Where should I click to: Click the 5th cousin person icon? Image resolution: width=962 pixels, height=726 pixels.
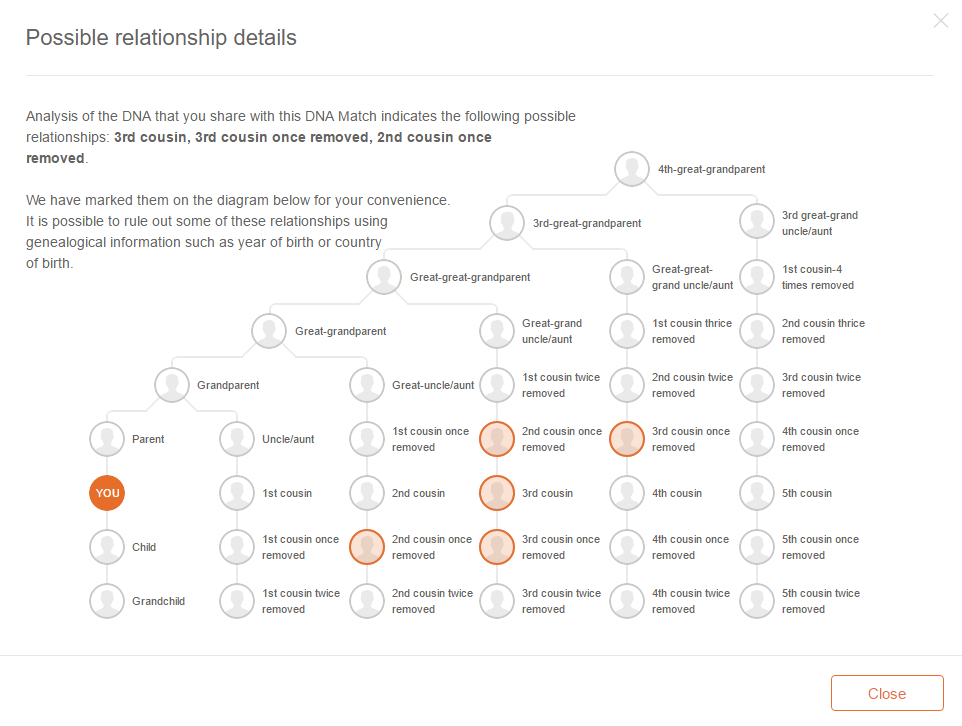pos(757,493)
